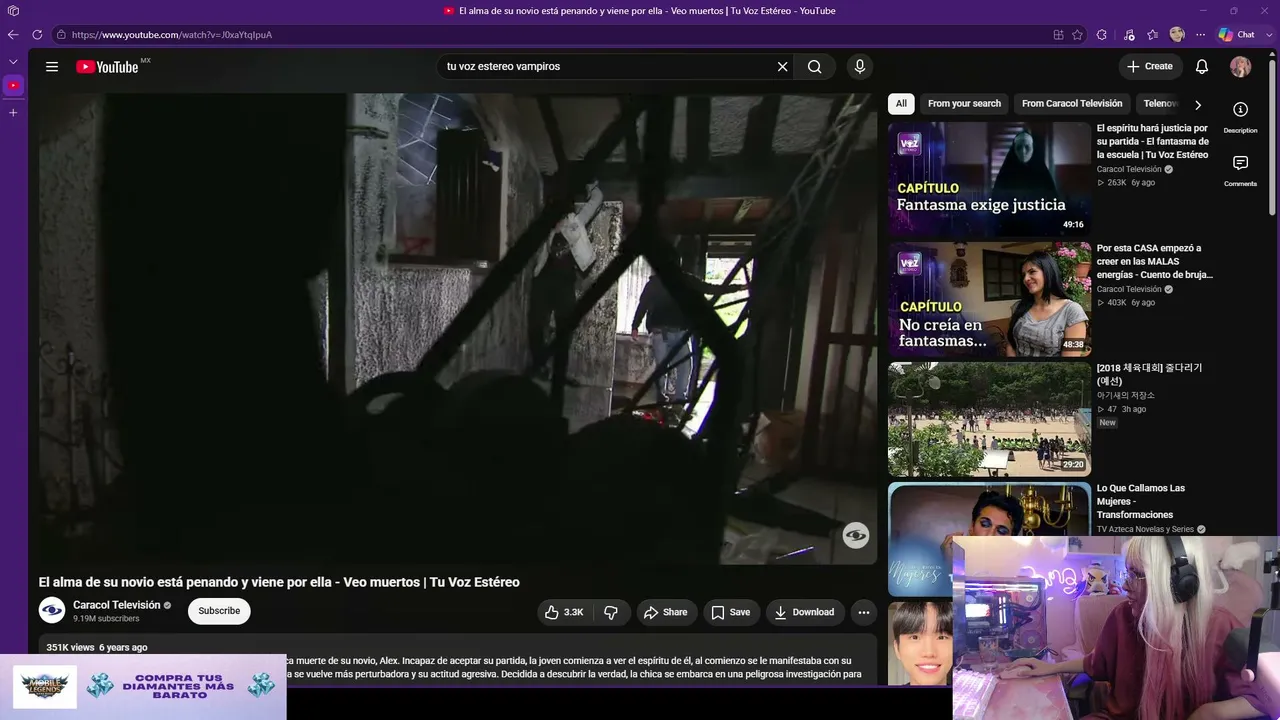Select the From Caracol Televisión chip
1280x720 pixels.
(1072, 104)
